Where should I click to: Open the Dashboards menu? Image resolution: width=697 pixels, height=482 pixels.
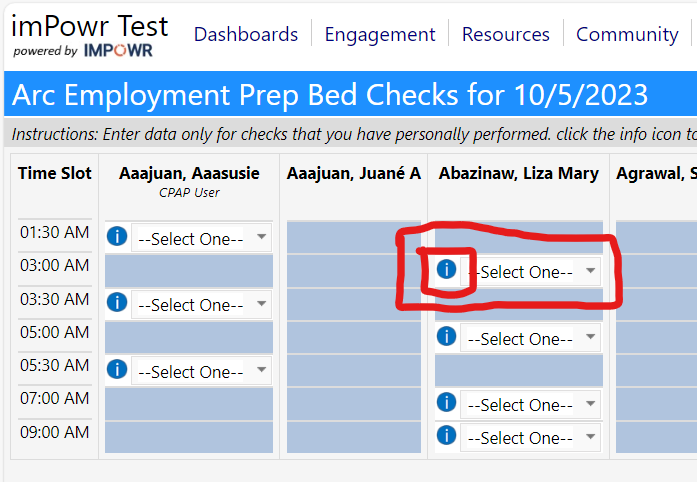(246, 34)
